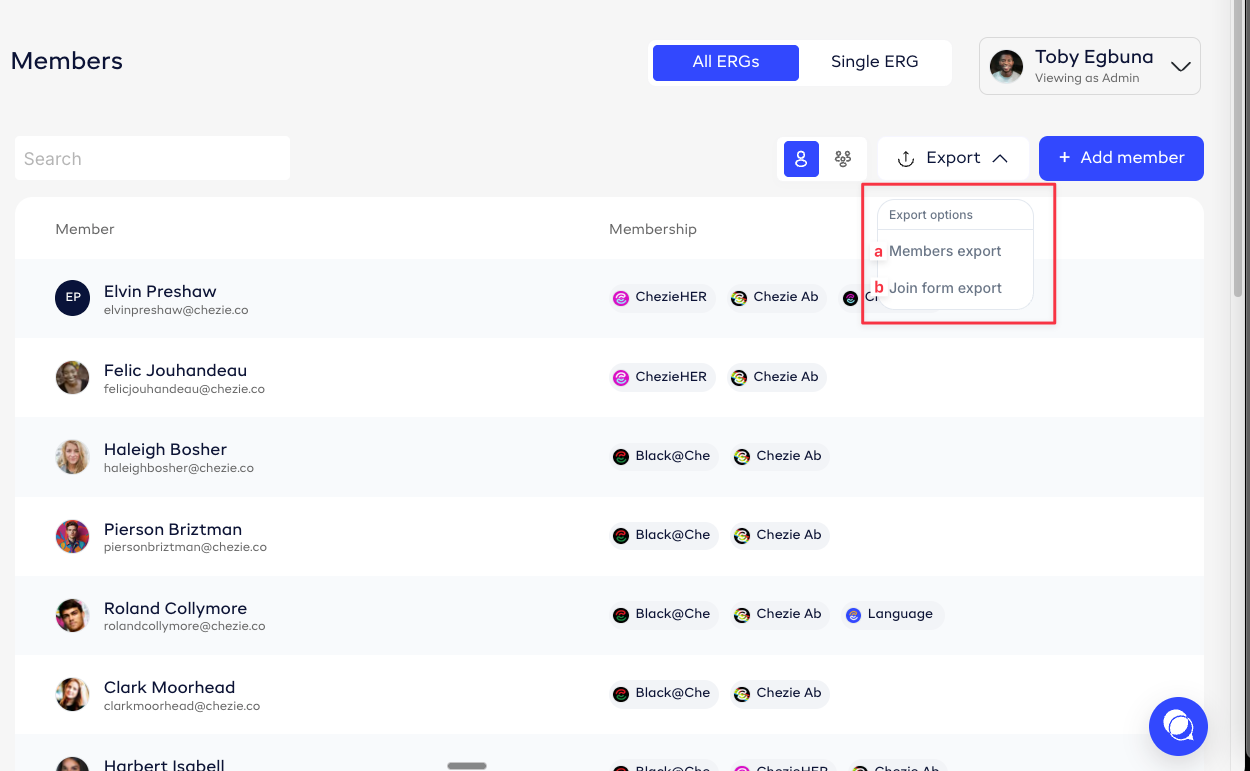
Task: Open the chat support bubble
Action: pyautogui.click(x=1178, y=726)
